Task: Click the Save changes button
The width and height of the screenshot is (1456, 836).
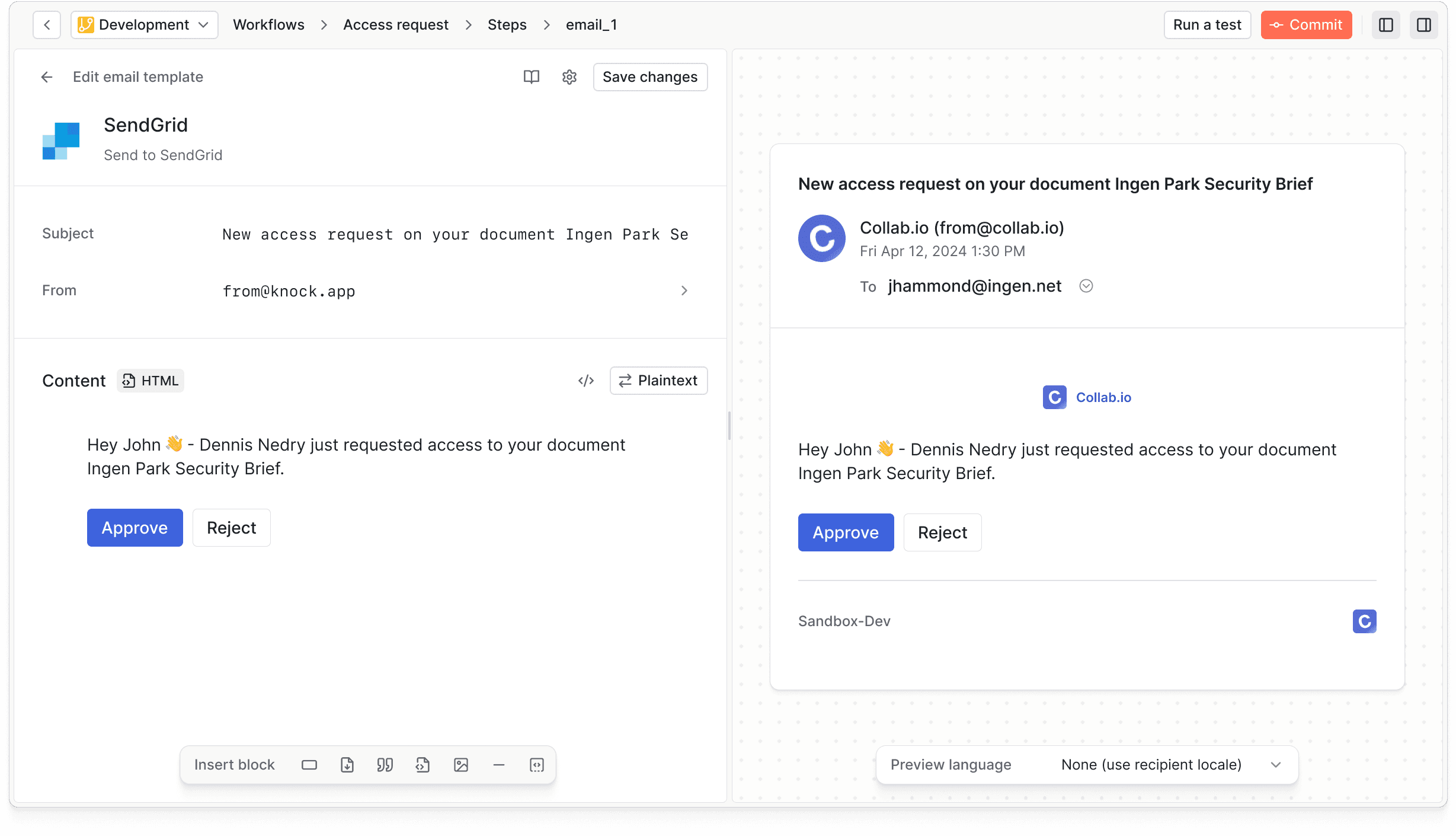Action: pos(650,77)
